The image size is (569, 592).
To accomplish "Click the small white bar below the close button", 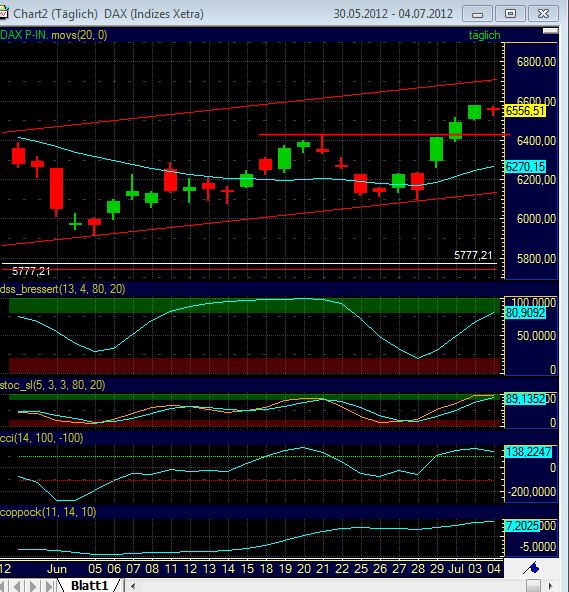I will pyautogui.click(x=550, y=31).
